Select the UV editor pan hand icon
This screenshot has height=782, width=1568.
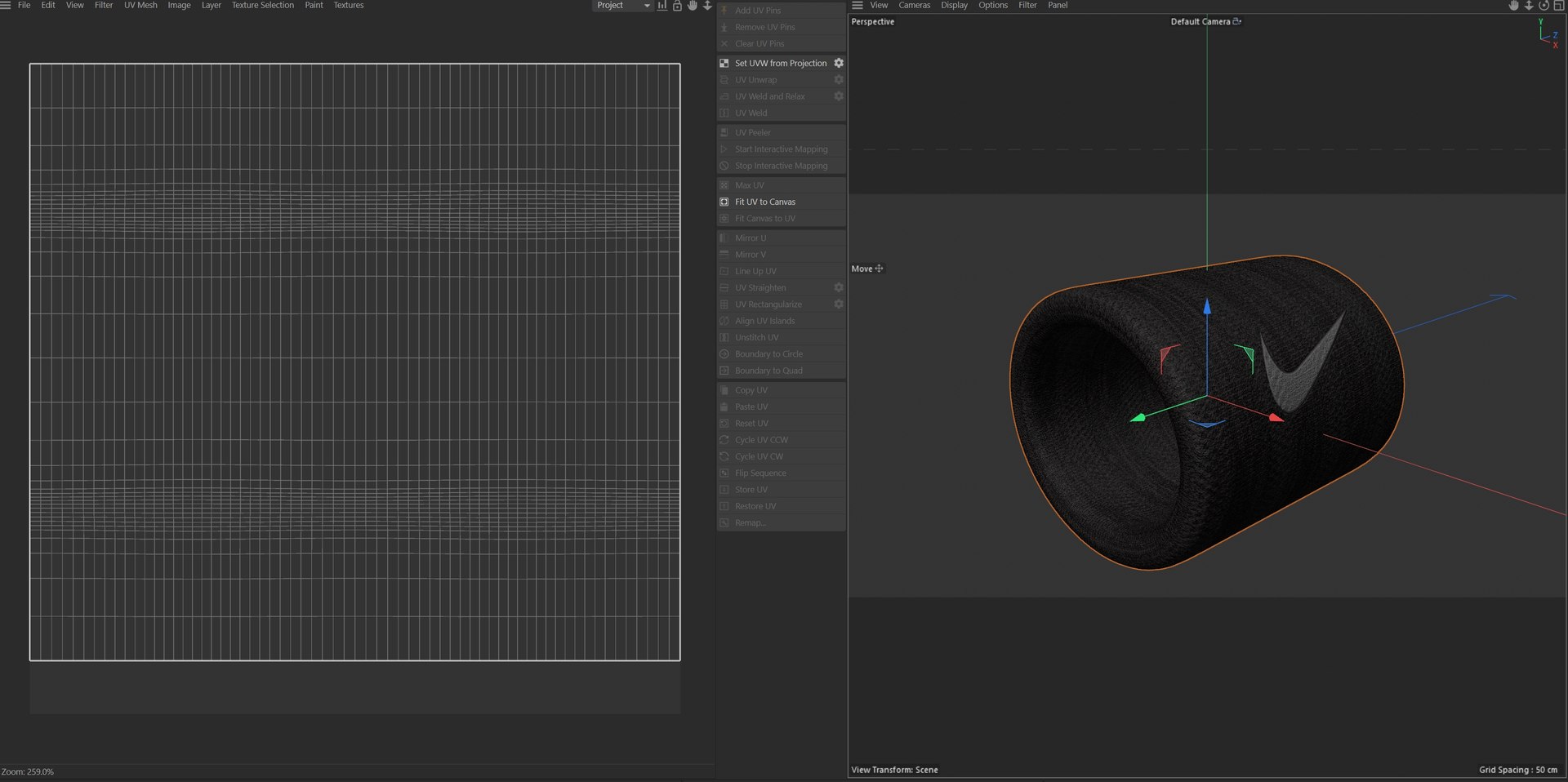693,5
